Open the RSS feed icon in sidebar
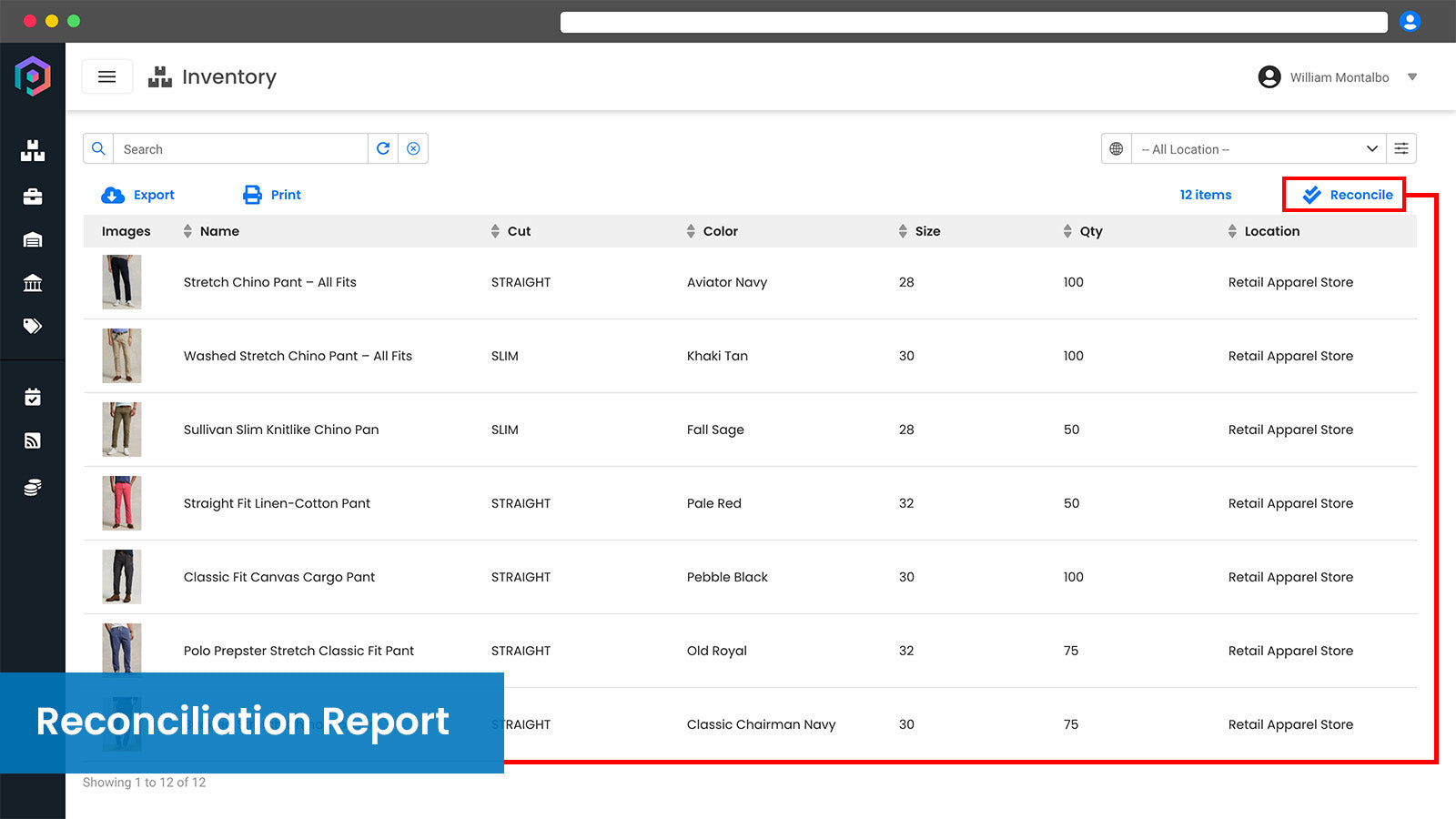 tap(33, 441)
